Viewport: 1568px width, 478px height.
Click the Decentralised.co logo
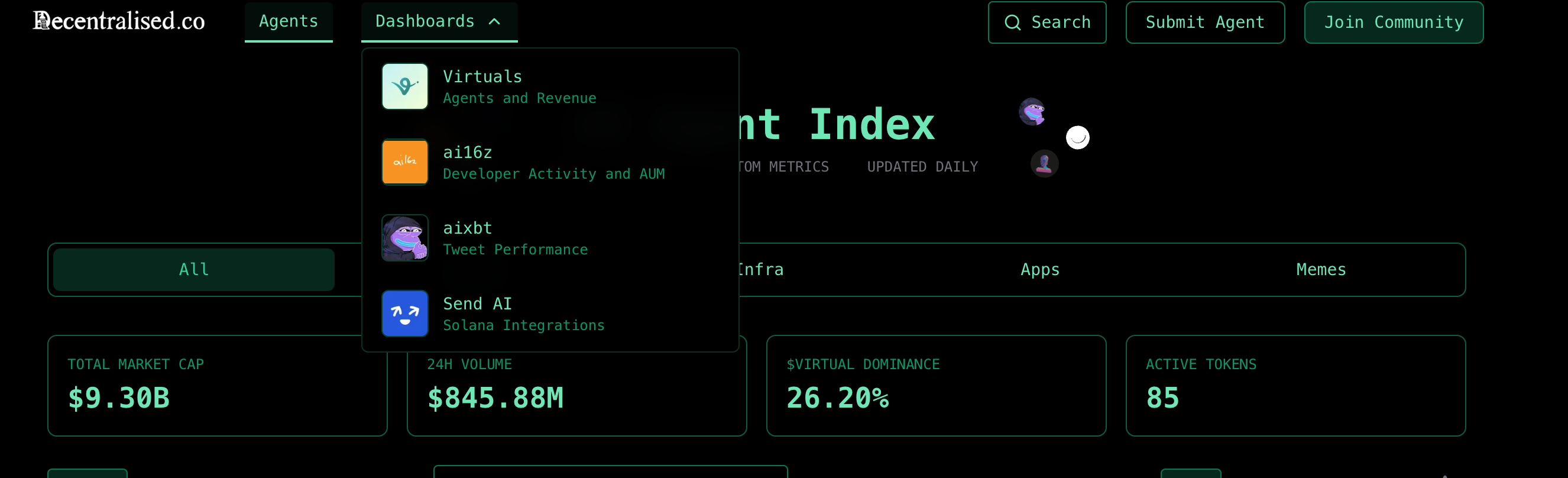pos(119,21)
